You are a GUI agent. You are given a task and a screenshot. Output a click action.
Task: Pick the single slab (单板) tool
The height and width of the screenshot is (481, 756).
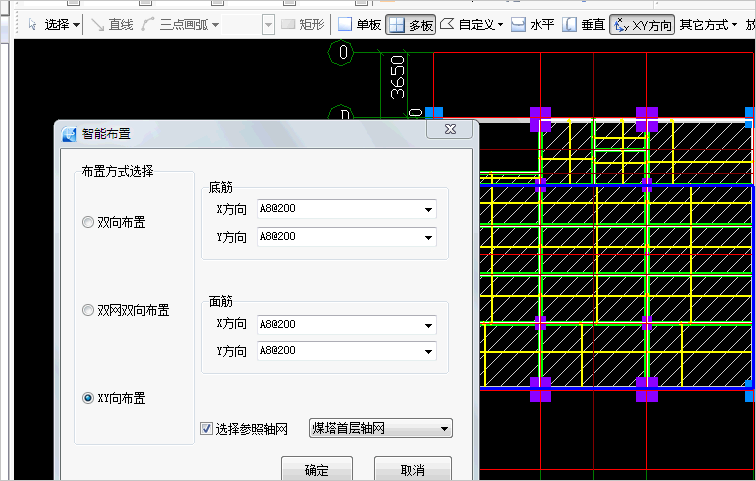[359, 24]
